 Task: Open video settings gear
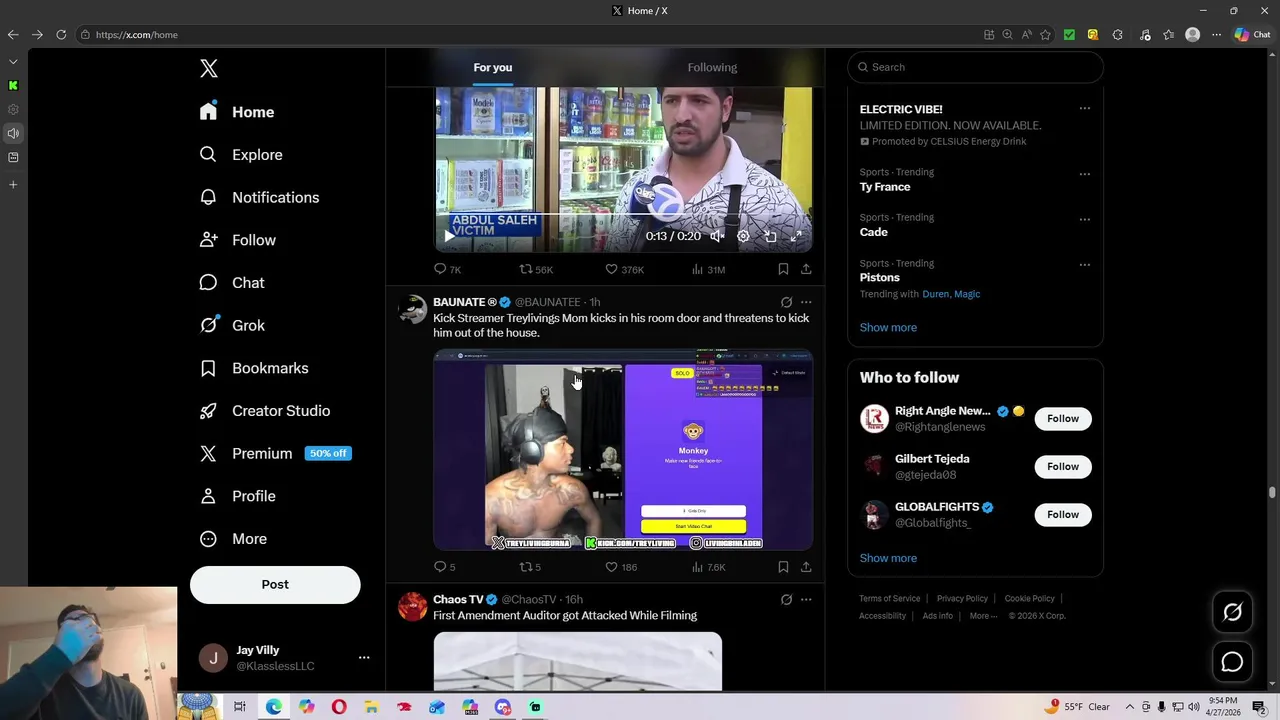[x=743, y=236]
